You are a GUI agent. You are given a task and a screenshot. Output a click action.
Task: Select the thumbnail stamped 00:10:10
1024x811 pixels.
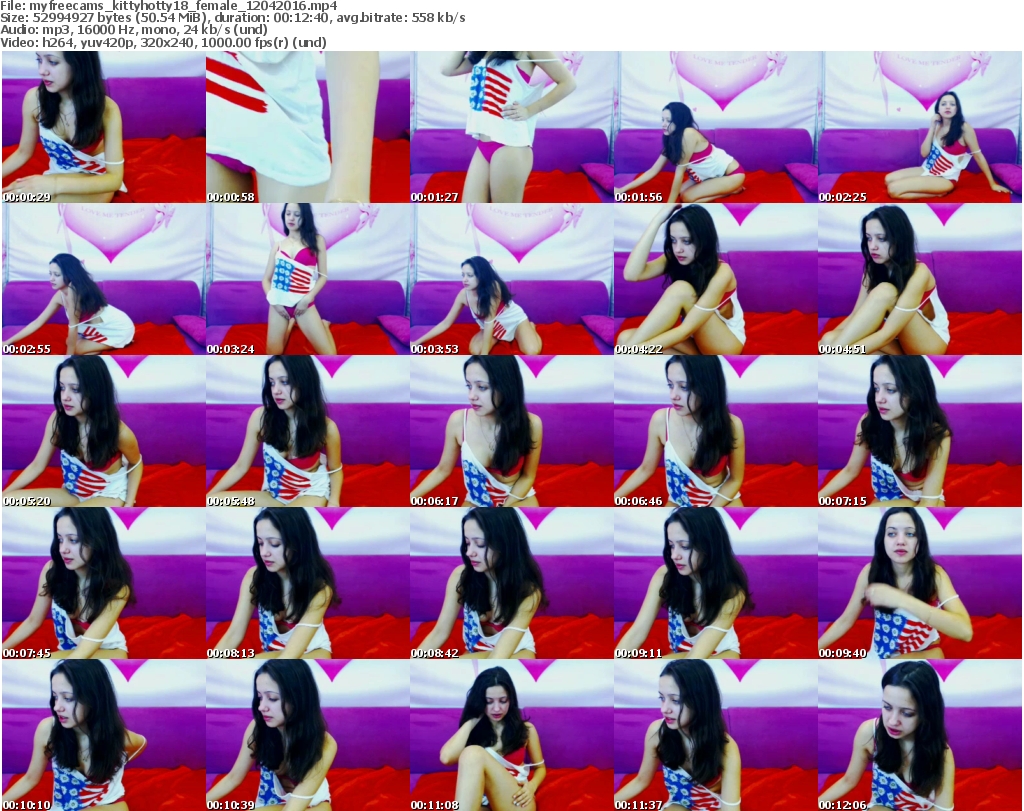click(x=103, y=735)
